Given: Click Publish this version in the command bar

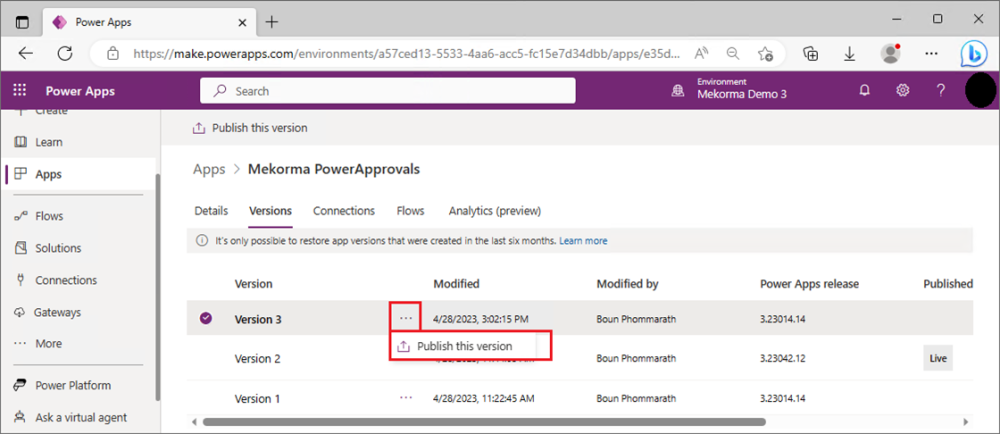Looking at the screenshot, I should point(250,128).
